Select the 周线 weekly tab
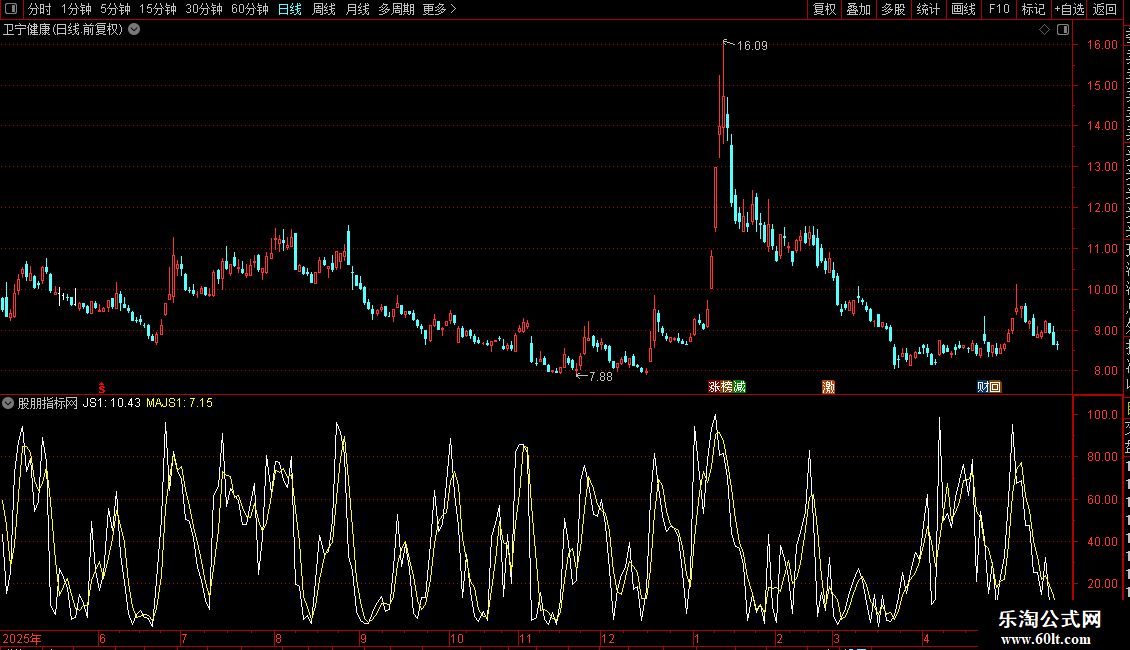Screen dimensions: 1130x650 click(x=324, y=9)
